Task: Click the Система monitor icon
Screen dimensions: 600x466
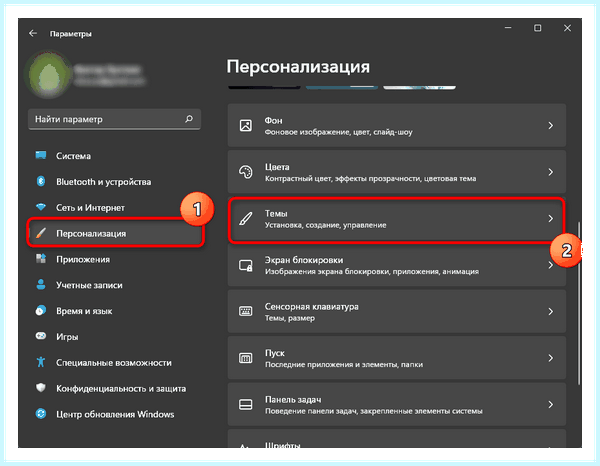Action: click(x=41, y=155)
